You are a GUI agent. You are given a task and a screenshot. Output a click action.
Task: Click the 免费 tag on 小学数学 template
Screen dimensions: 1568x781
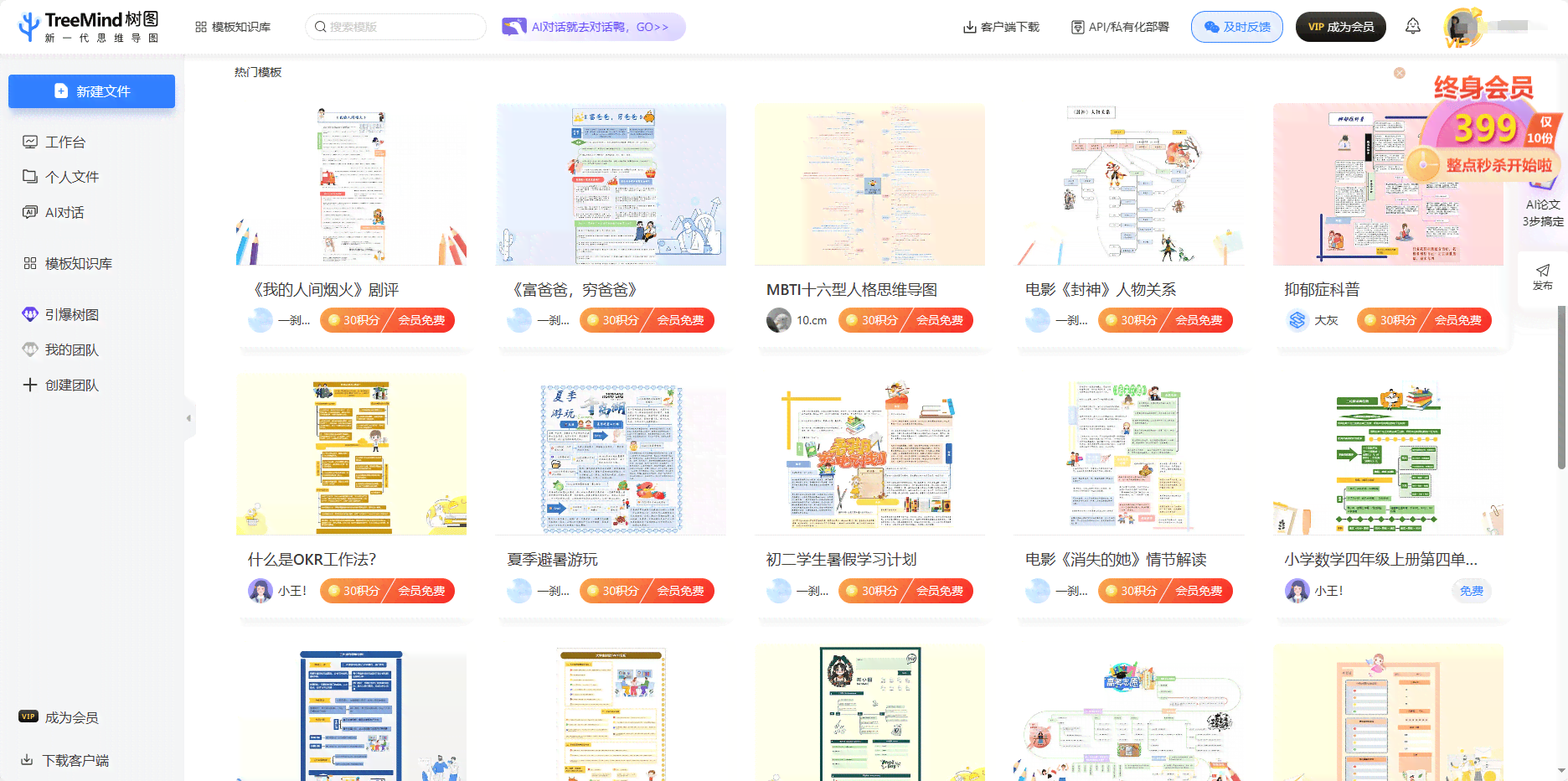[x=1472, y=591]
